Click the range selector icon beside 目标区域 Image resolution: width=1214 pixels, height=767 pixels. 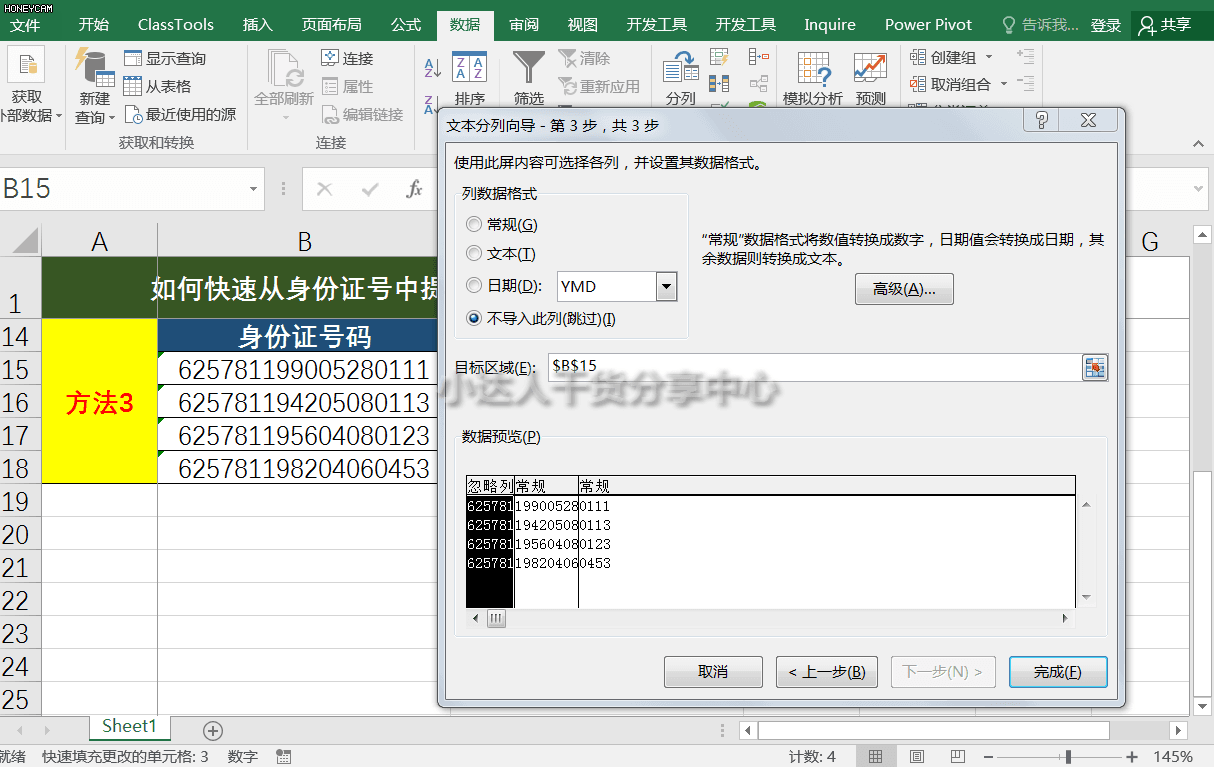pos(1095,367)
